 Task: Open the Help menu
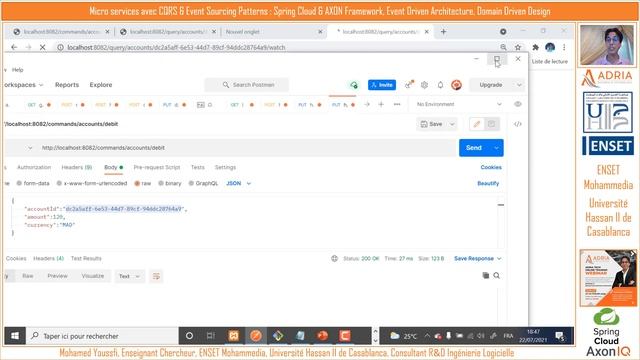17,70
